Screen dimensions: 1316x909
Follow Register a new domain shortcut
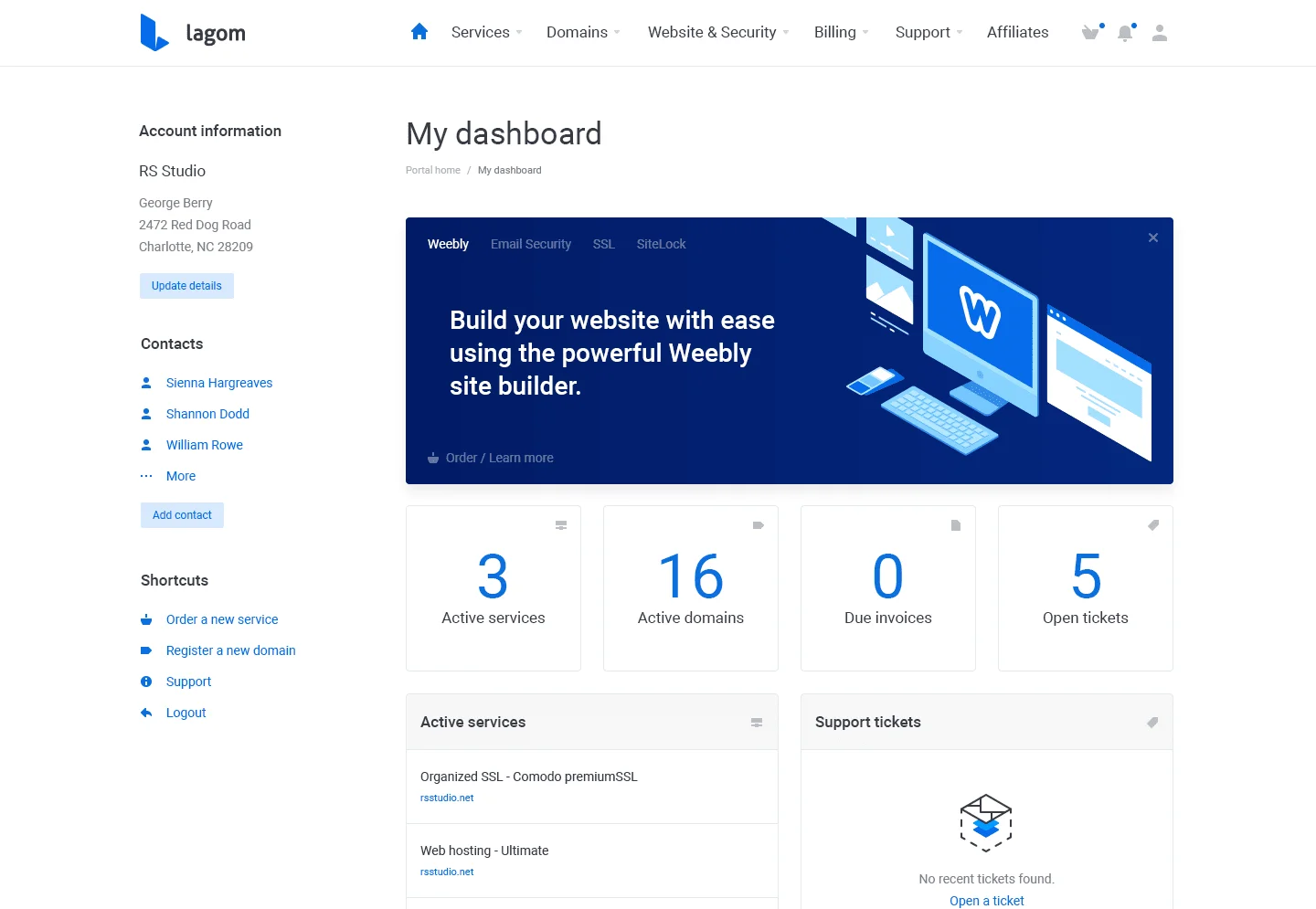click(231, 650)
